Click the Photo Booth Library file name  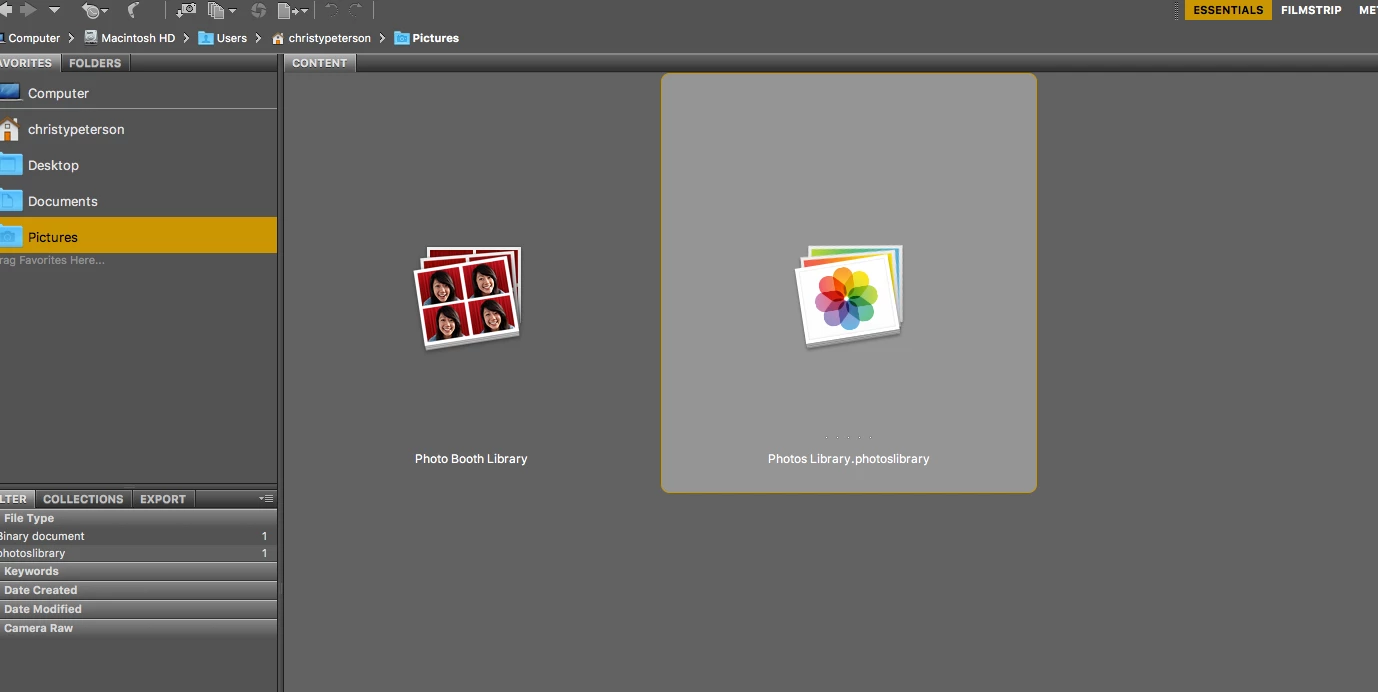471,459
